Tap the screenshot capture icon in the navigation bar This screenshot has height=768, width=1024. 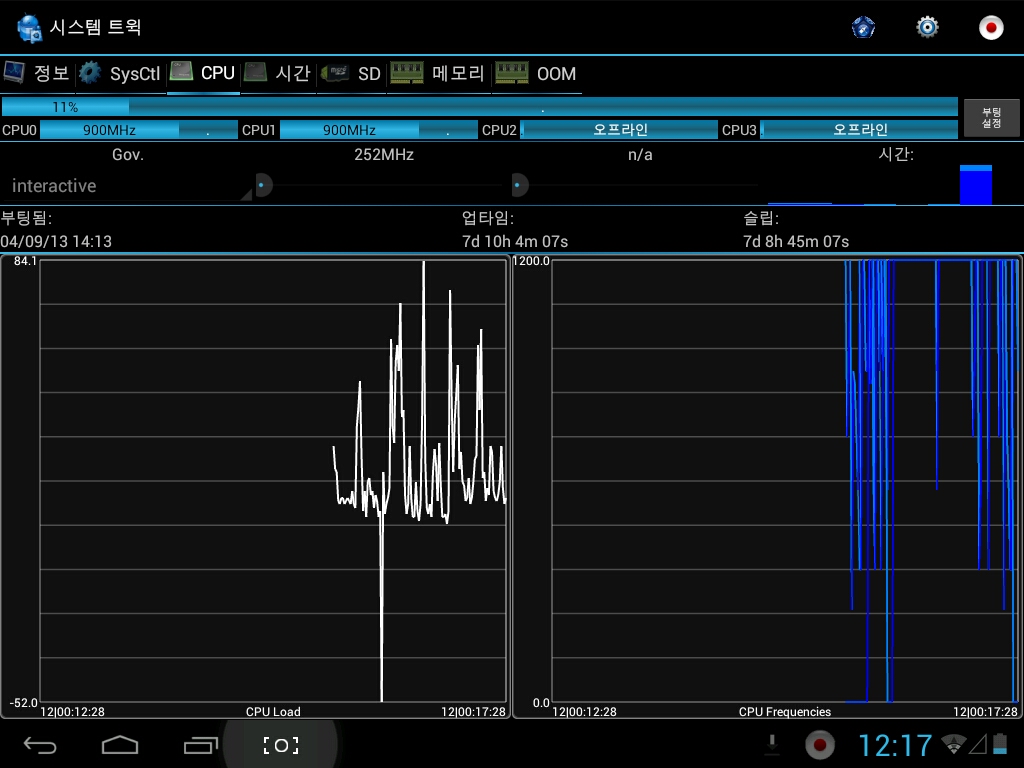point(281,745)
